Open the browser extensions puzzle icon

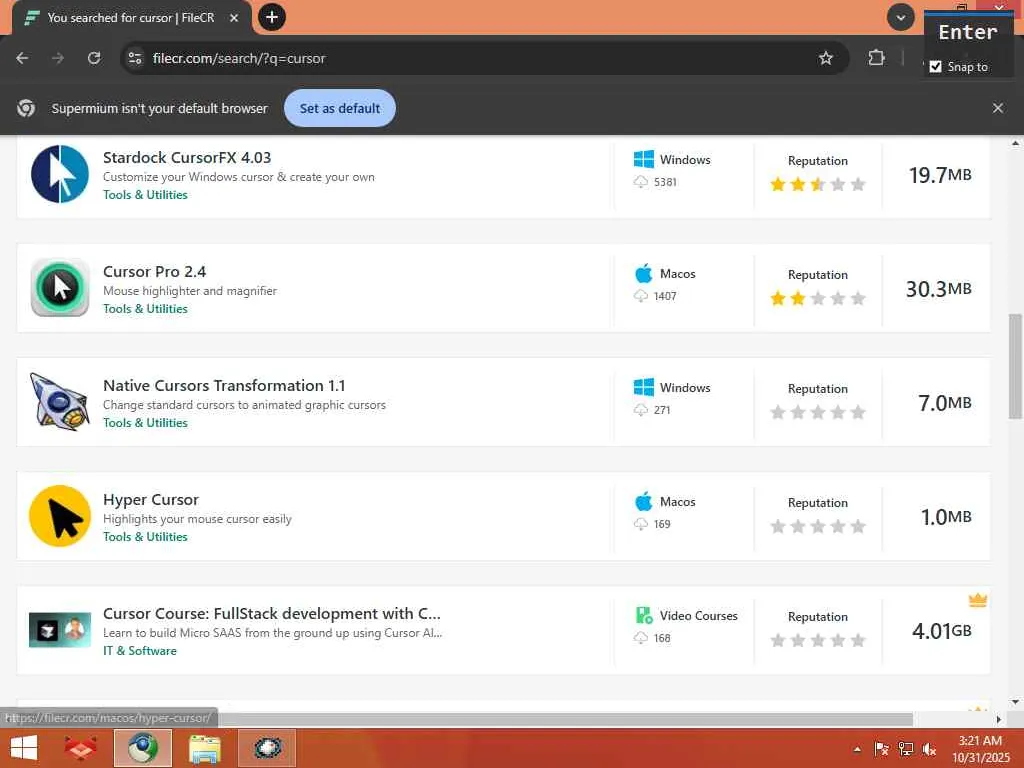[x=876, y=58]
